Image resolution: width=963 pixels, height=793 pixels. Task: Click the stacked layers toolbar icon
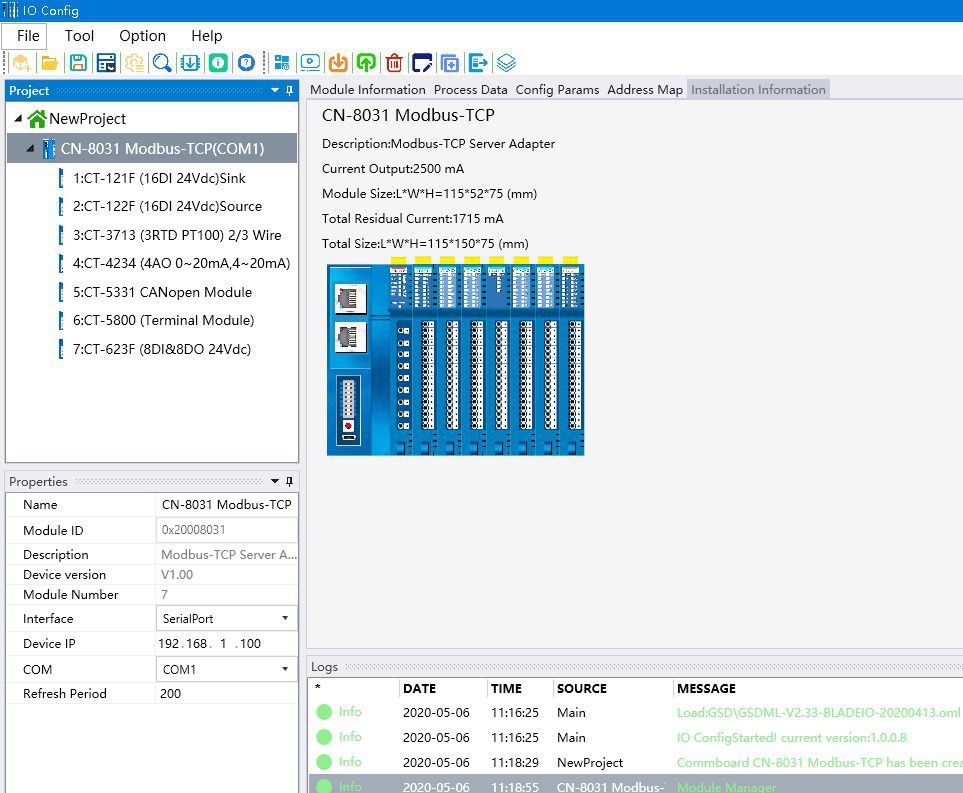coord(506,63)
